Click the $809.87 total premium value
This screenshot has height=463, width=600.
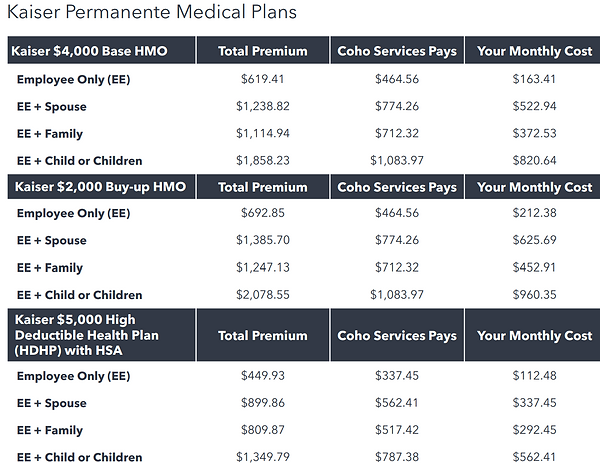tap(263, 430)
